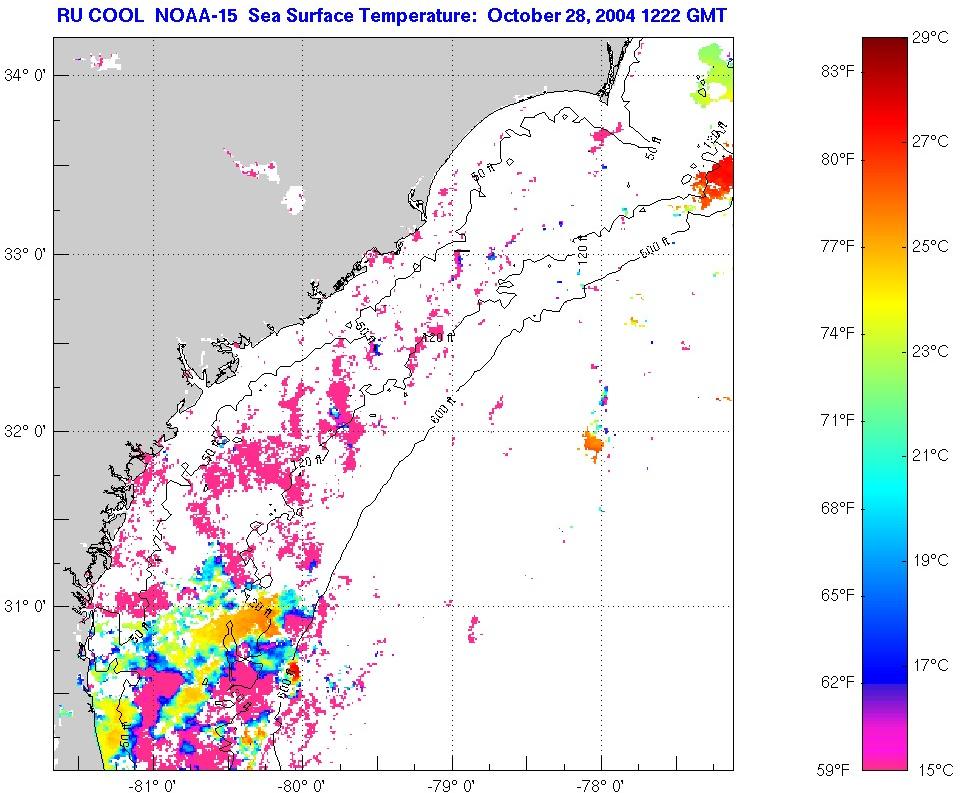The image size is (960, 793).
Task: Click the 68°F colorbar label
Action: [838, 508]
